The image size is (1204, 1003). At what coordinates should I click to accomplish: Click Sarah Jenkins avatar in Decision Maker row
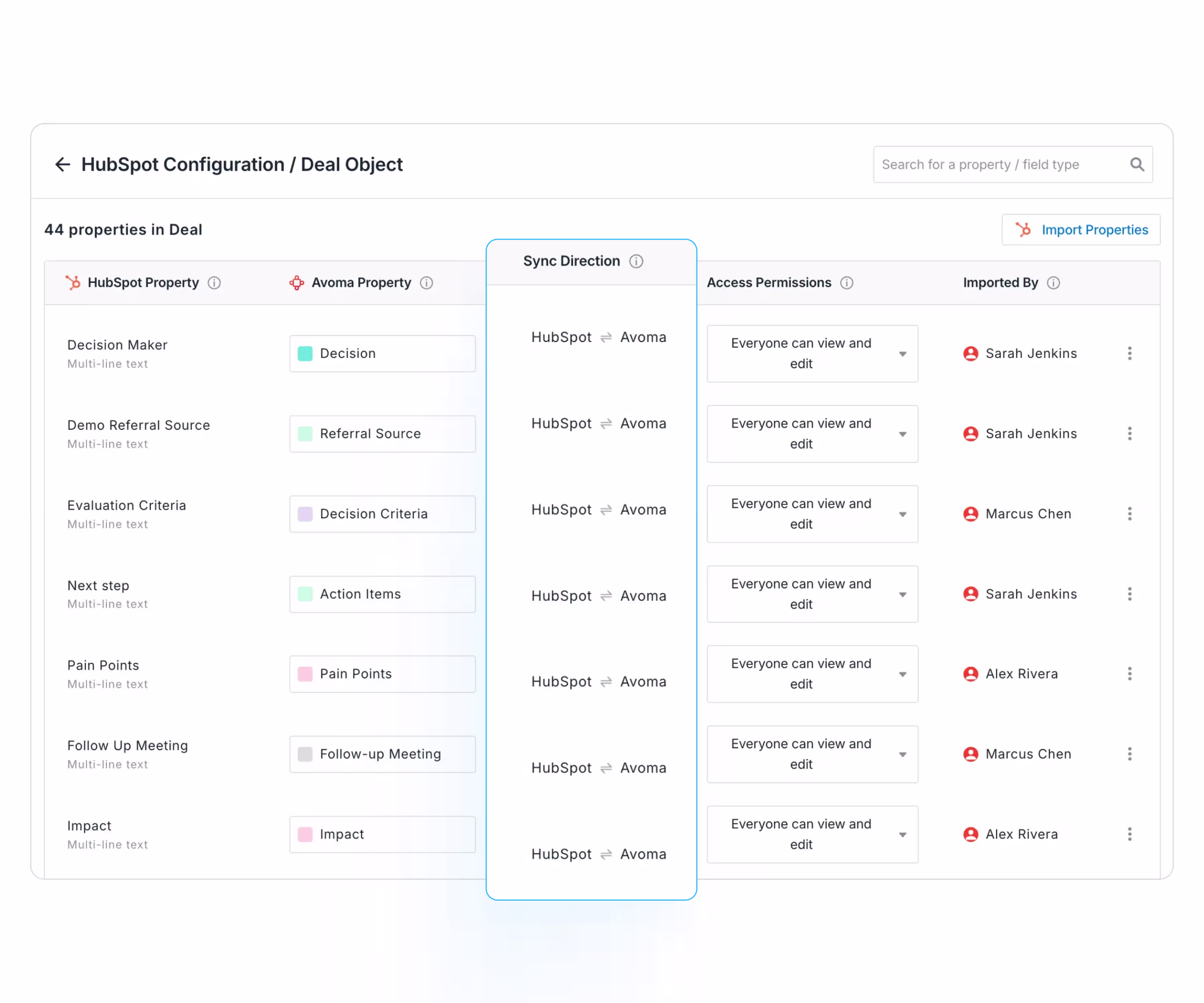tap(971, 354)
